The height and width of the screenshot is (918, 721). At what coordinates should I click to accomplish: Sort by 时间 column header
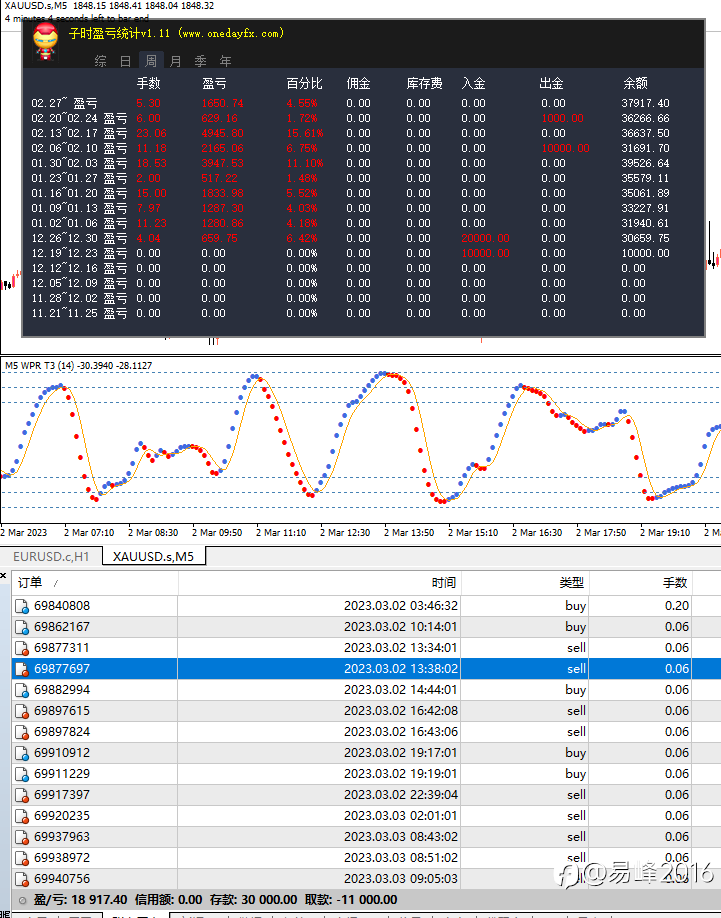pos(320,583)
